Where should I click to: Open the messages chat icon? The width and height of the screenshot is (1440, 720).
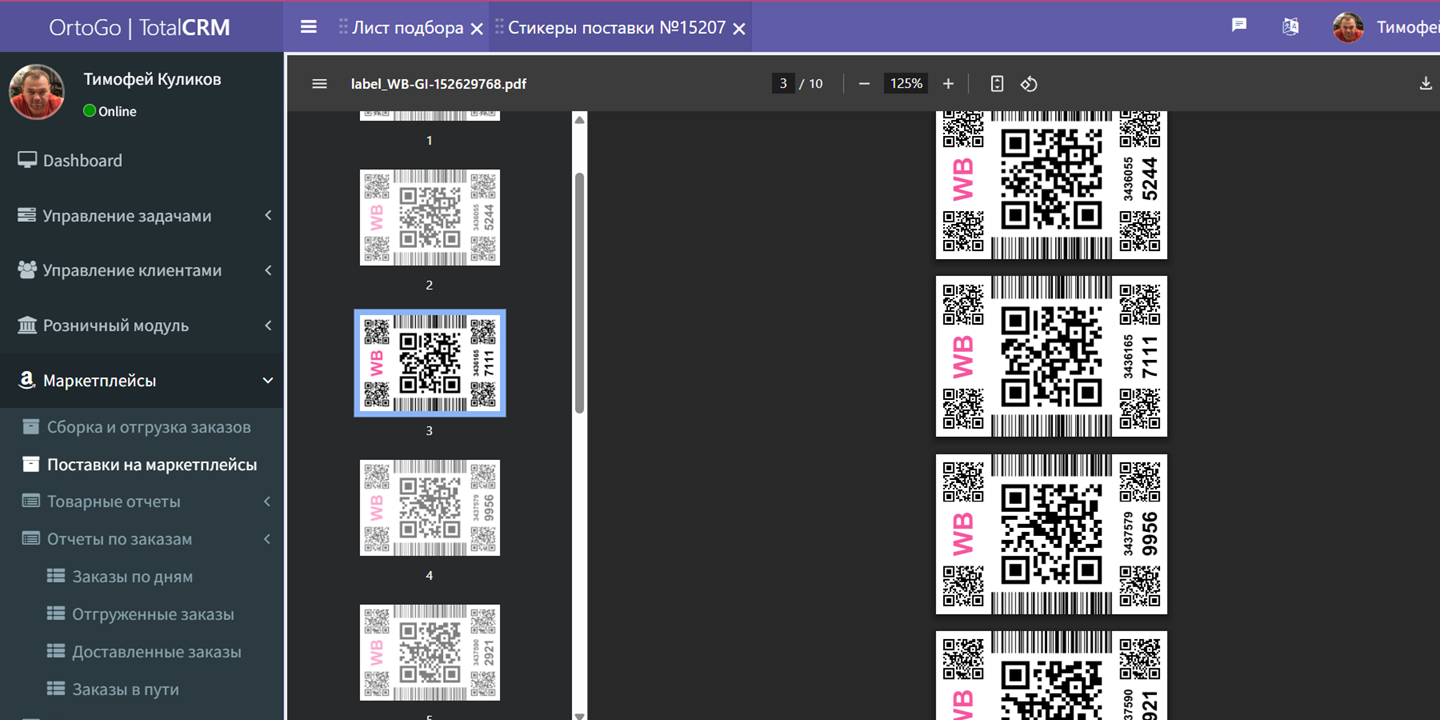(1239, 26)
